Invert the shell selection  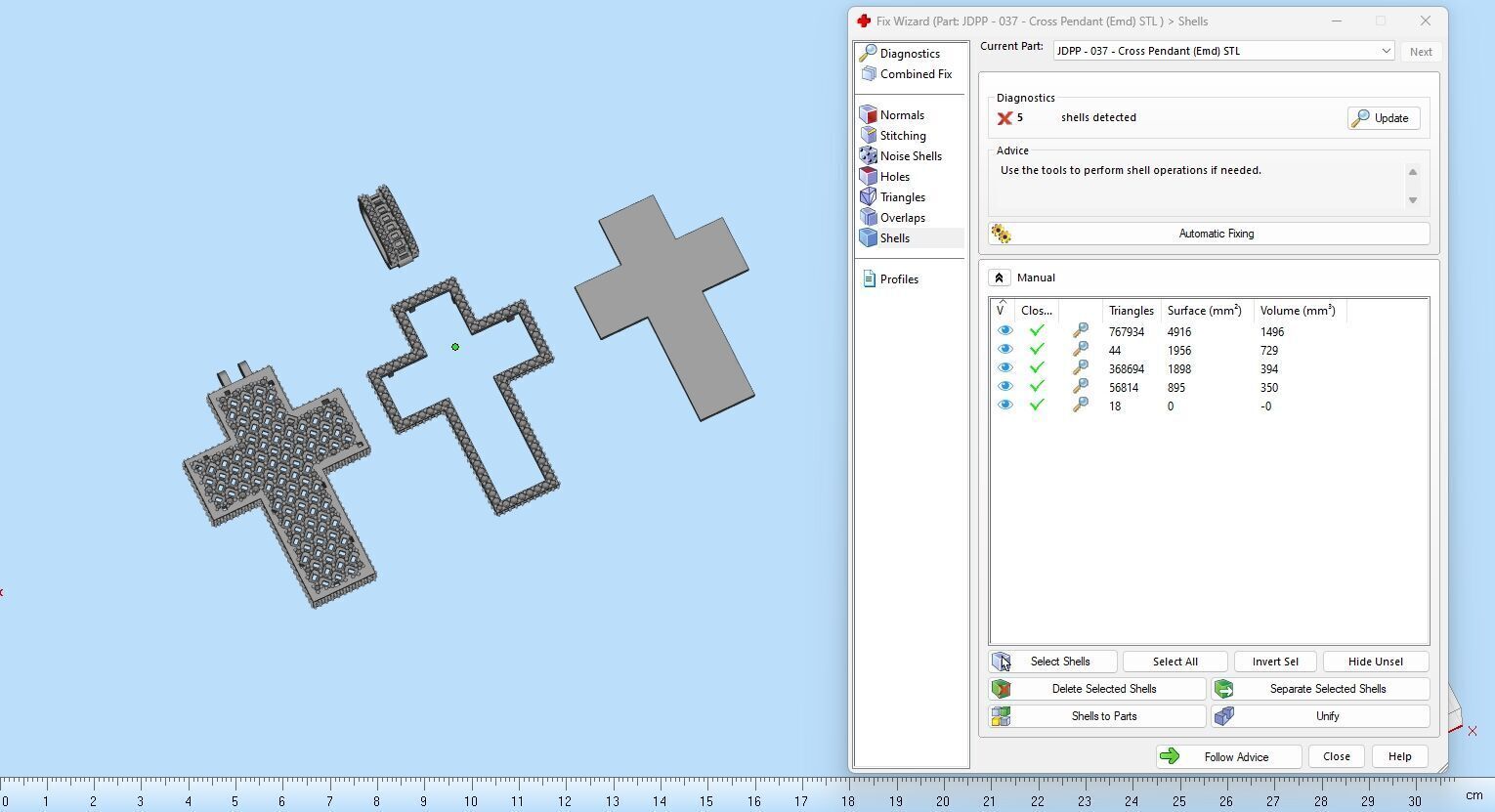[1275, 662]
